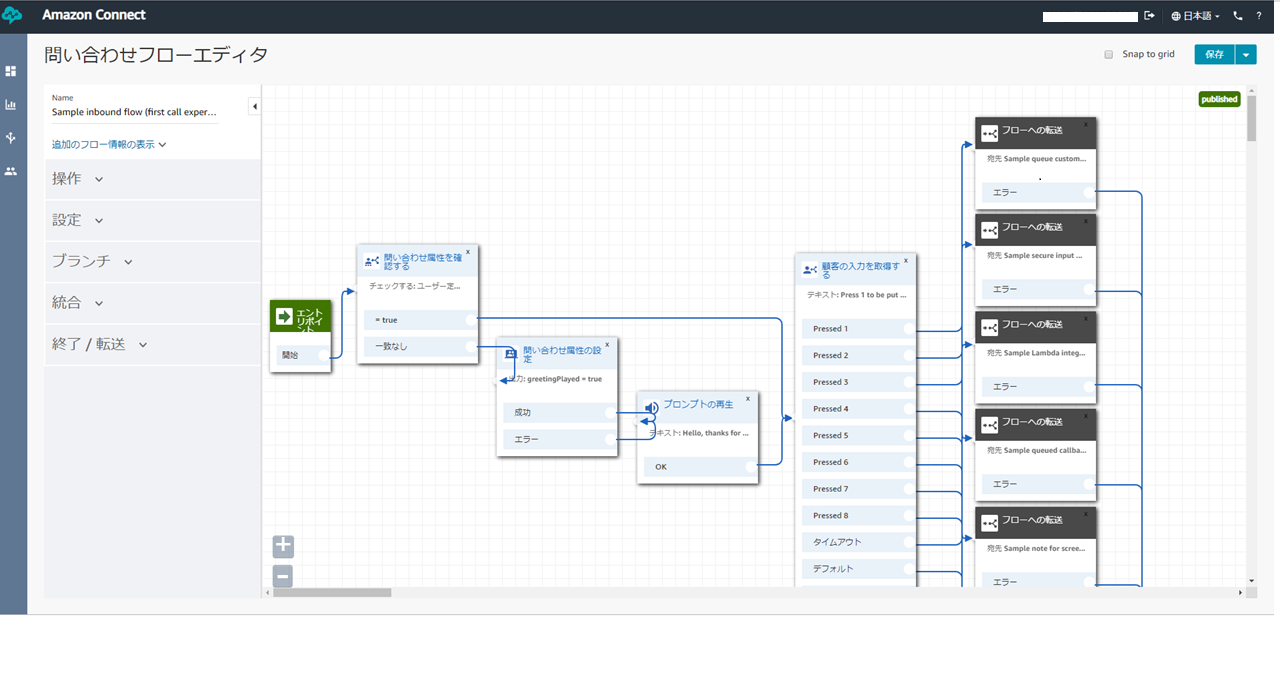Open the 問い合わせ属性の設定 block title
1280x694 pixels.
point(562,353)
